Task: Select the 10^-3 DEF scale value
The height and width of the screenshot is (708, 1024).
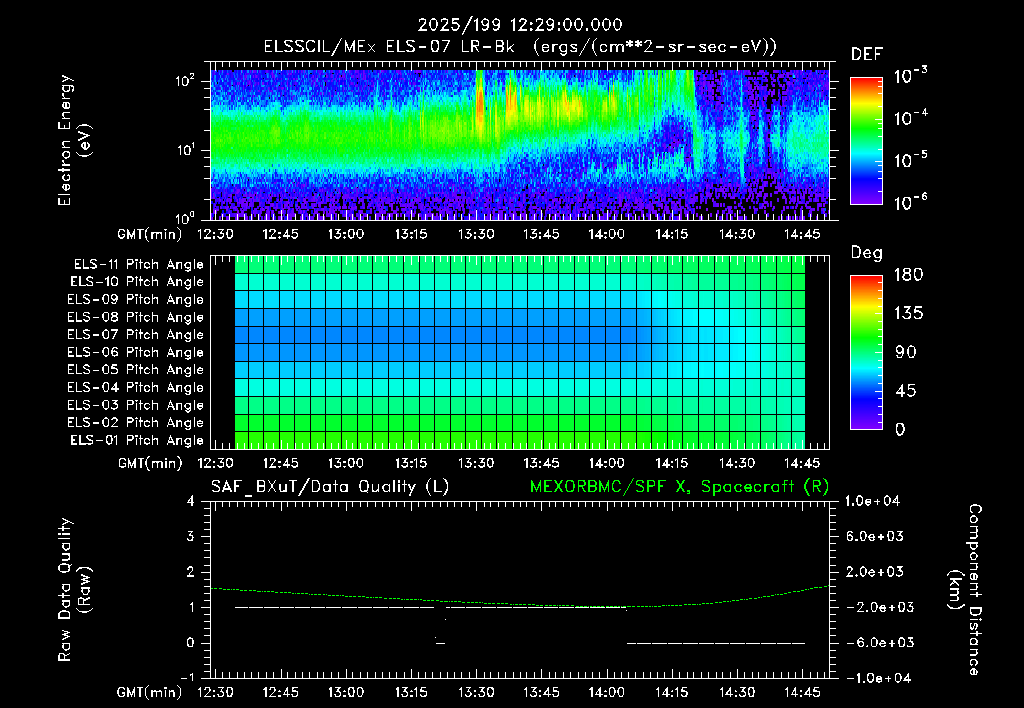Action: [910, 76]
